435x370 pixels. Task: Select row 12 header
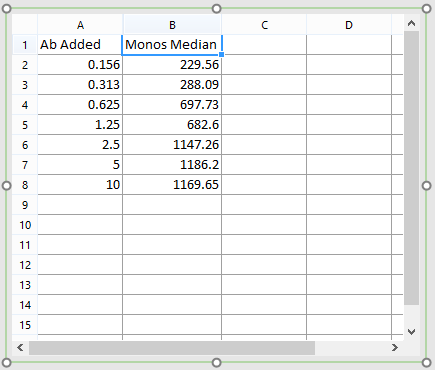click(x=25, y=265)
